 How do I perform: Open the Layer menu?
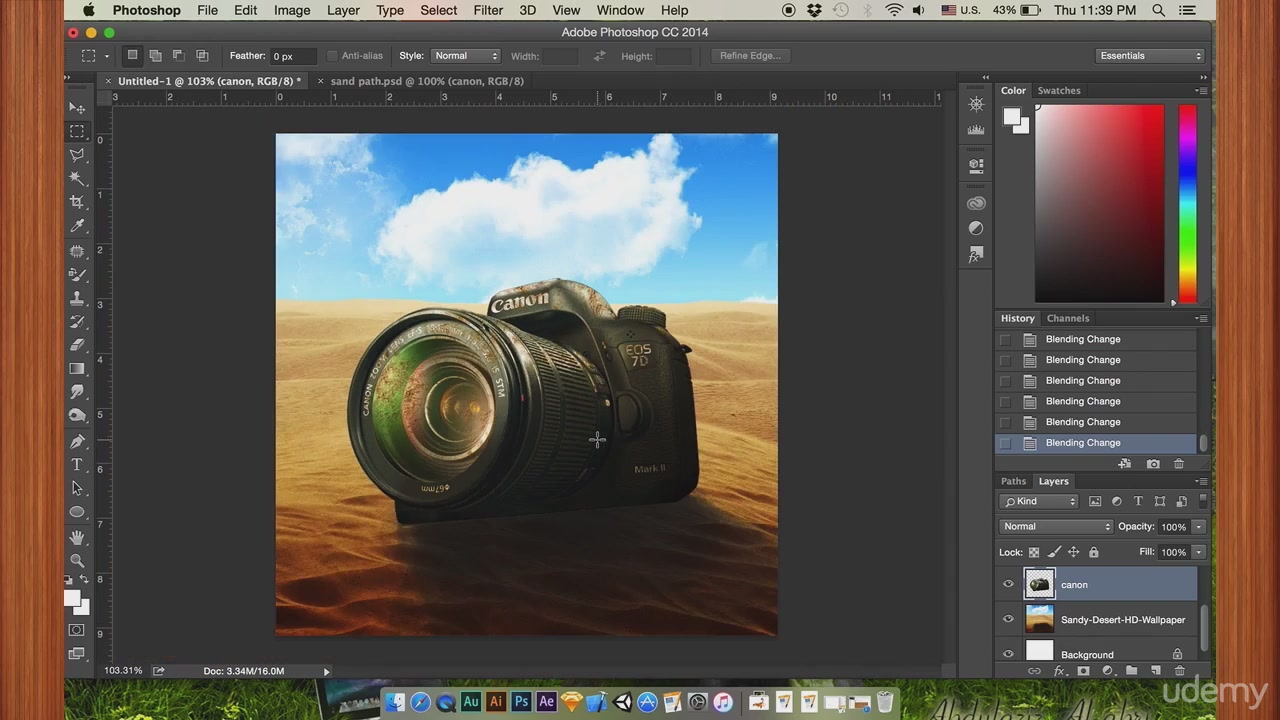click(343, 10)
